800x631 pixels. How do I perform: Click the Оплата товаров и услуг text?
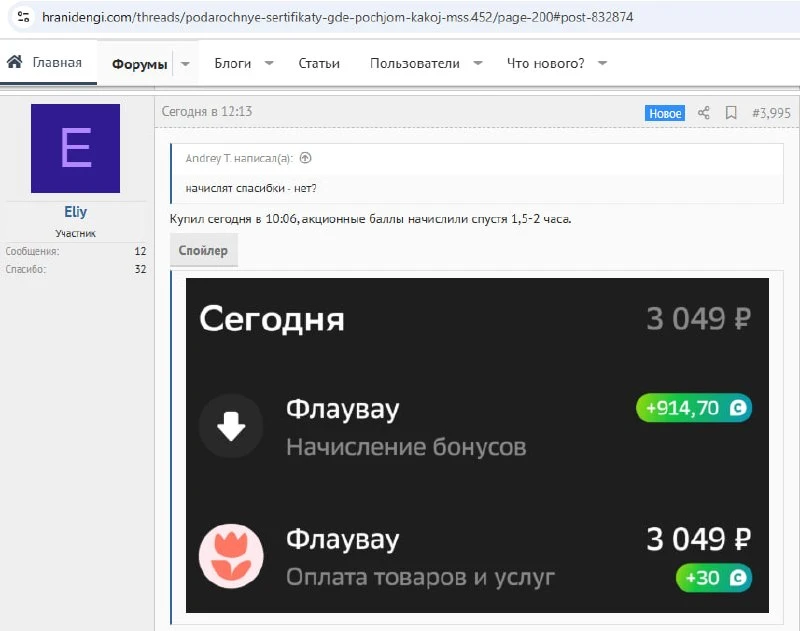(420, 577)
